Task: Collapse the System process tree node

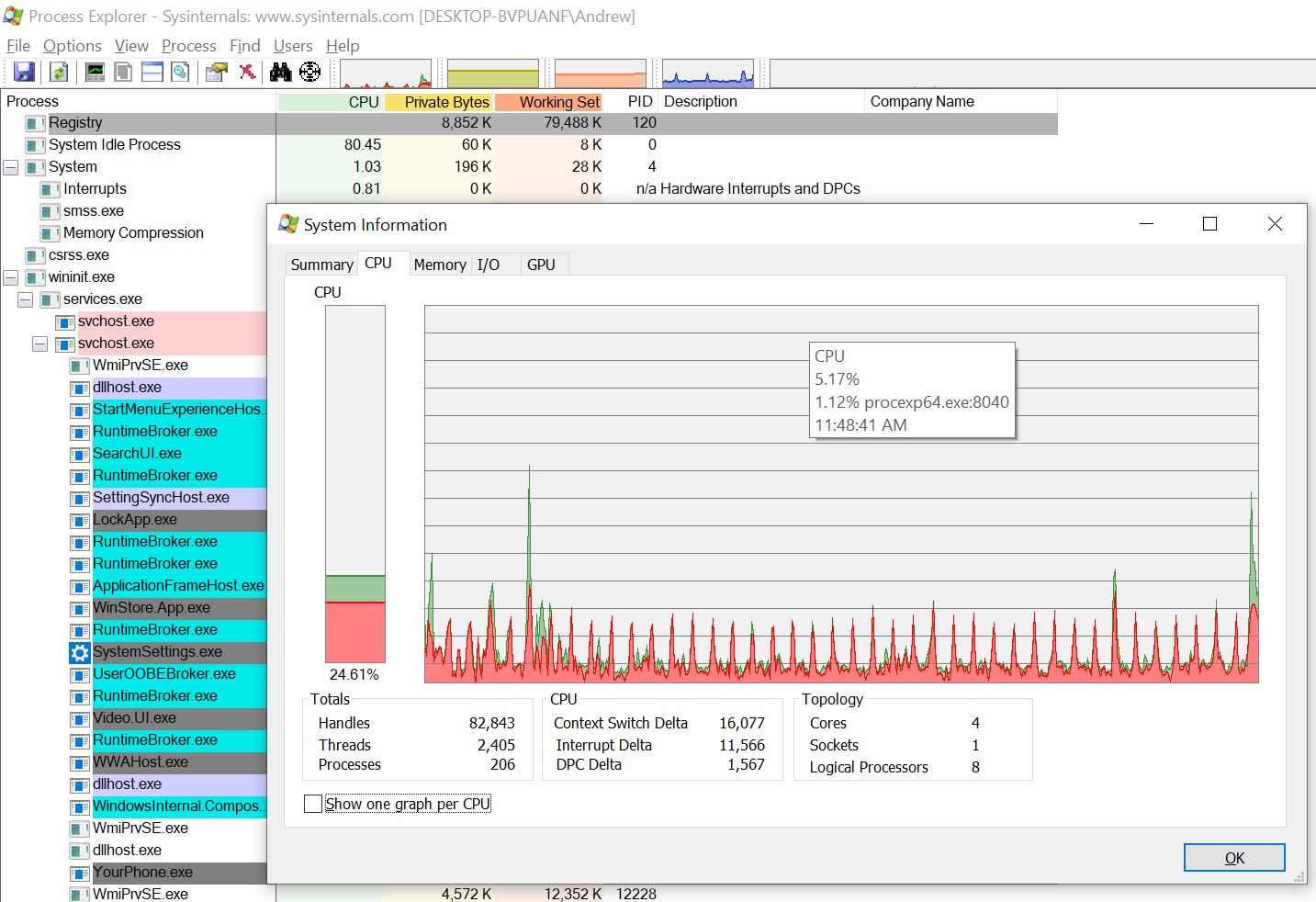Action: coord(11,167)
